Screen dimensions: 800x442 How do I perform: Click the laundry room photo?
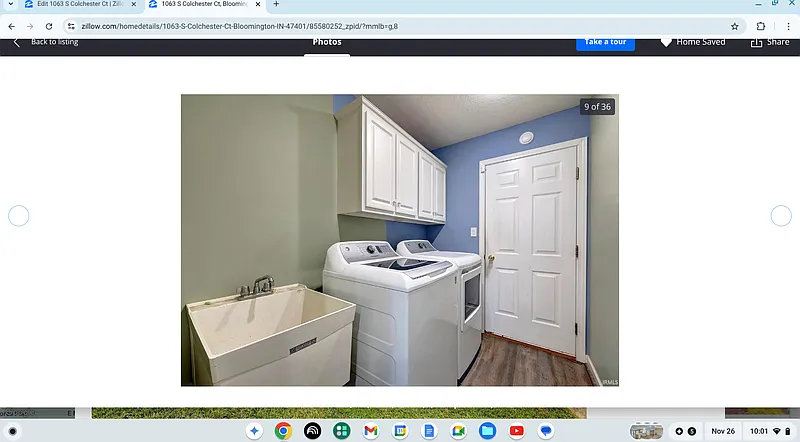point(400,240)
